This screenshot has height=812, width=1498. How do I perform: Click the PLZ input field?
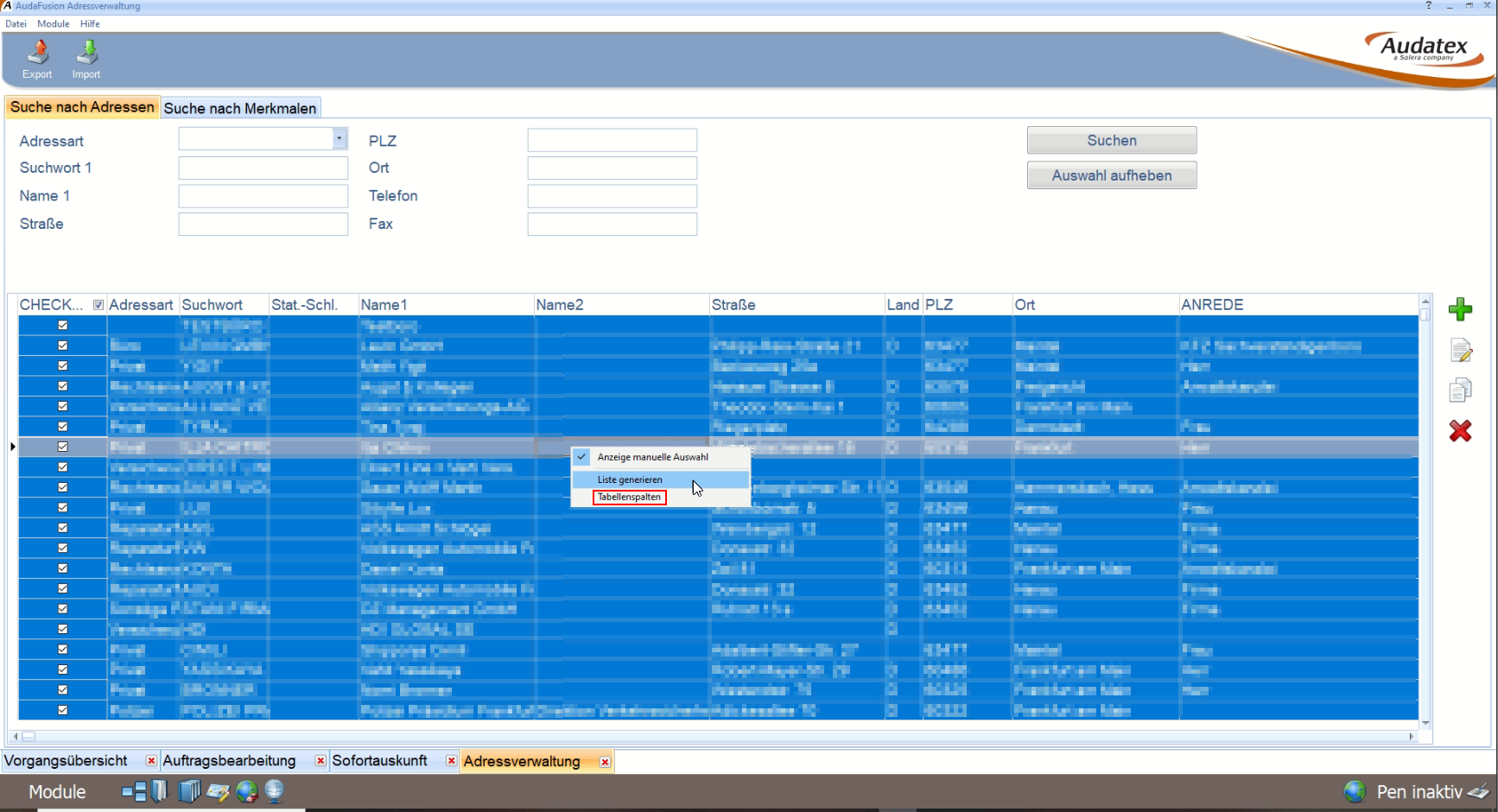(613, 140)
